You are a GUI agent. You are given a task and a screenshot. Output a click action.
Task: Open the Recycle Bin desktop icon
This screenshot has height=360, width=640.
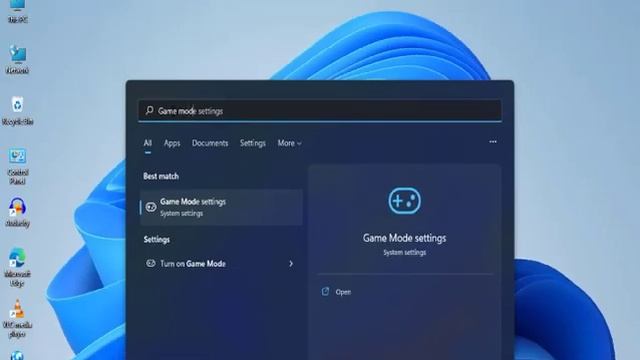17,110
